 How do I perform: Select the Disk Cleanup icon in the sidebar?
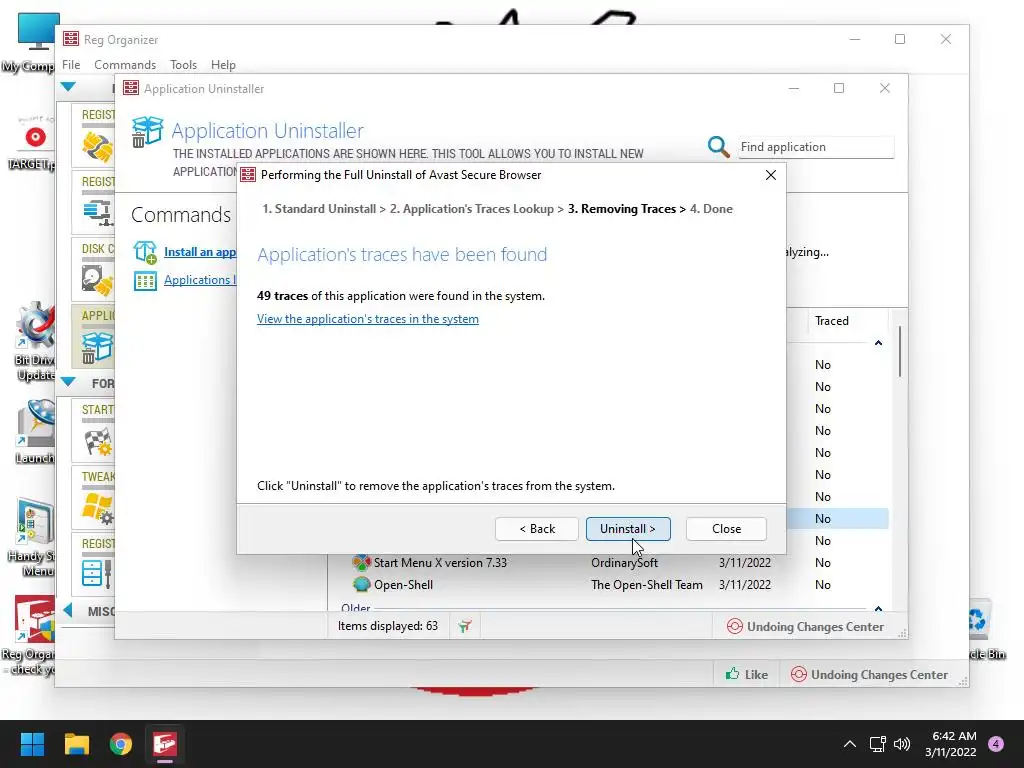pyautogui.click(x=97, y=279)
